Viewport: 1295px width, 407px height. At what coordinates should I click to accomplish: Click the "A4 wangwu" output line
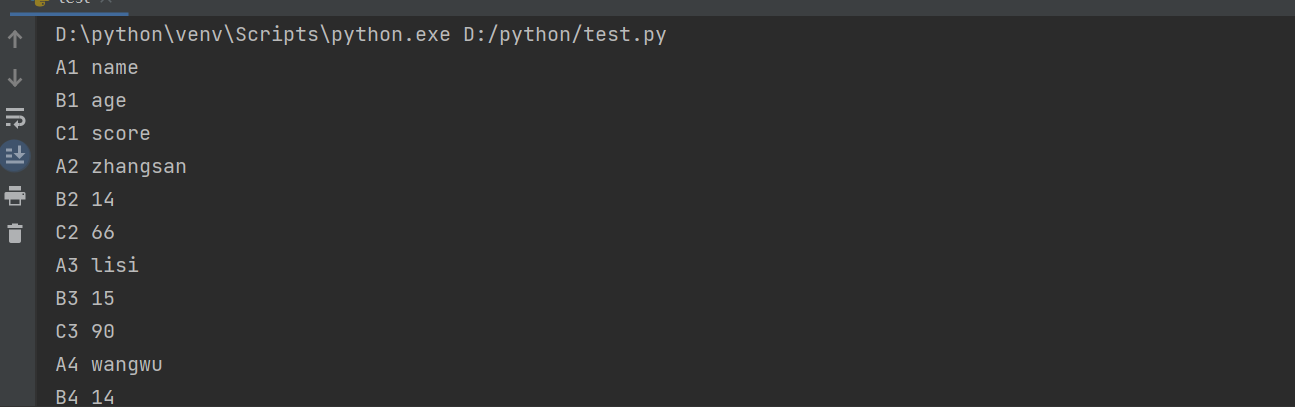(109, 365)
